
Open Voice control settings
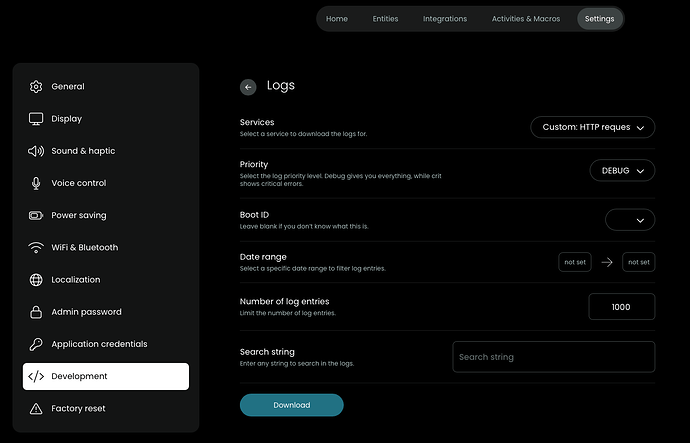pos(106,183)
